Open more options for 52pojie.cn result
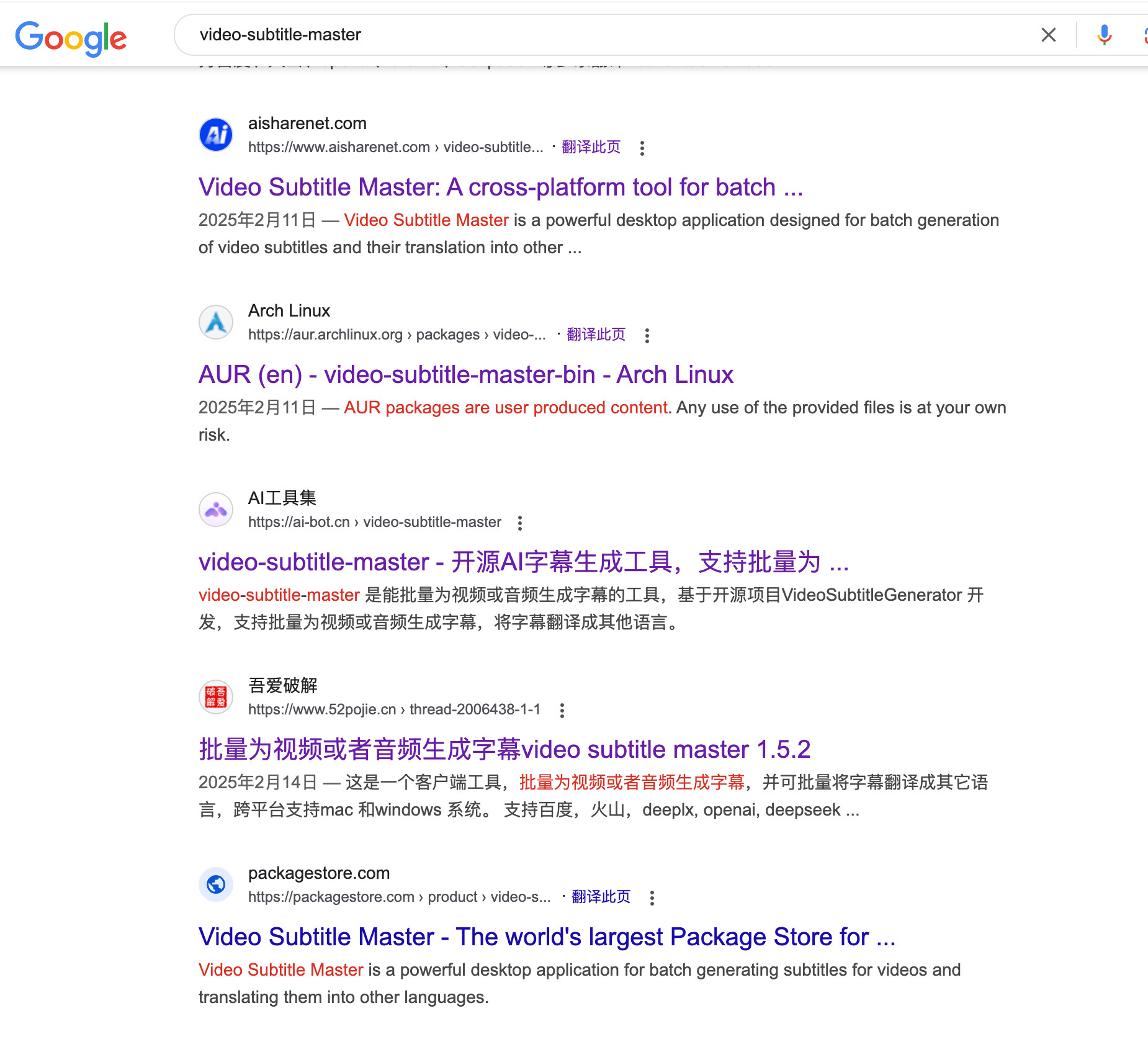This screenshot has width=1148, height=1039. pos(562,710)
